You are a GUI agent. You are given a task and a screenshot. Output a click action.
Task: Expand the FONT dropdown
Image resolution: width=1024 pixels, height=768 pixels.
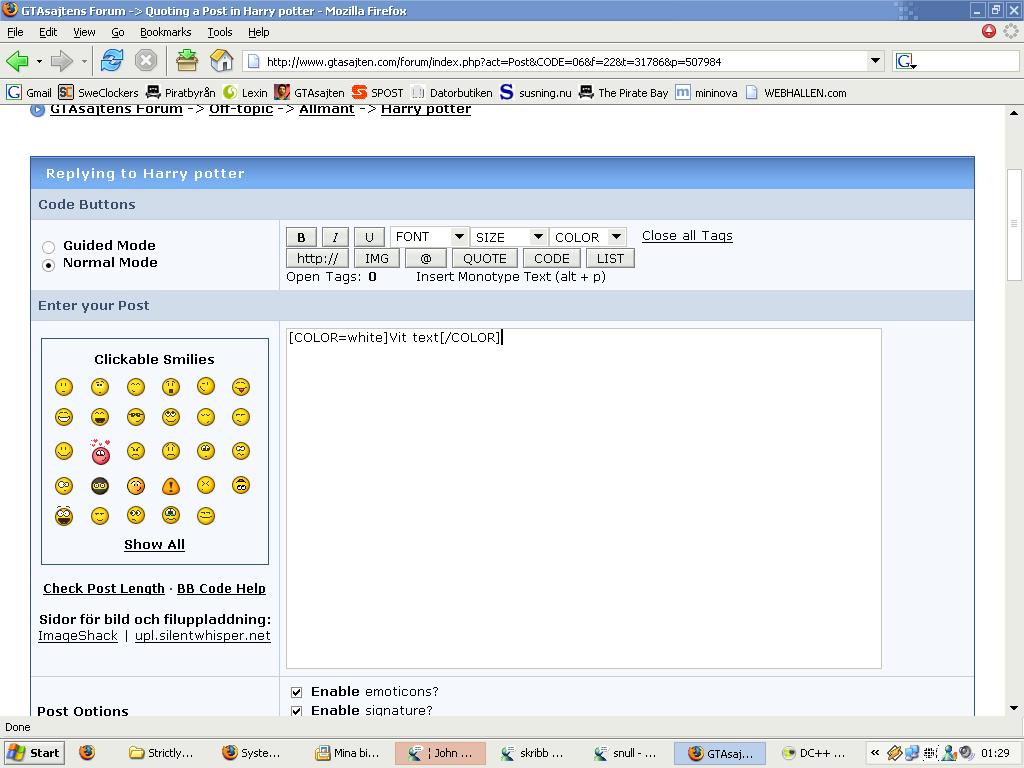point(429,237)
